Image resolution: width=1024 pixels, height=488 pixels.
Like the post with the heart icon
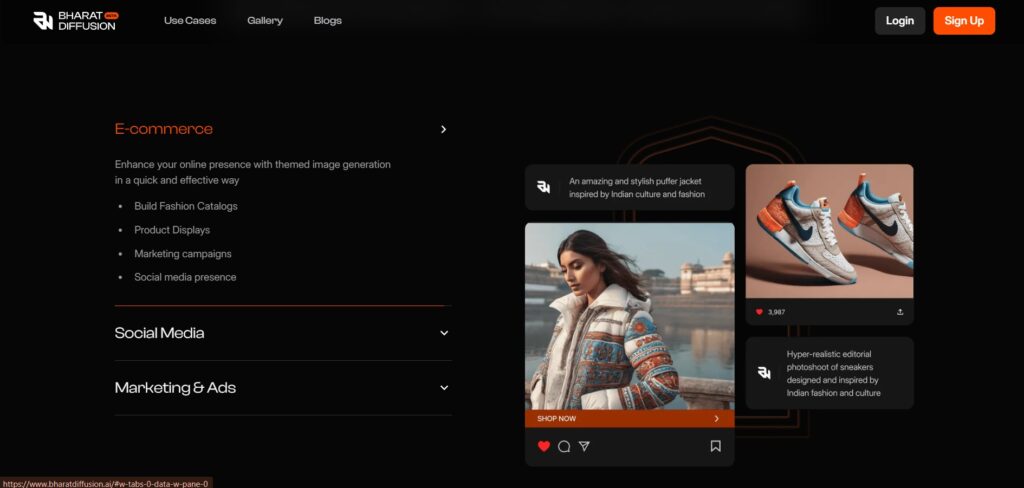(544, 446)
